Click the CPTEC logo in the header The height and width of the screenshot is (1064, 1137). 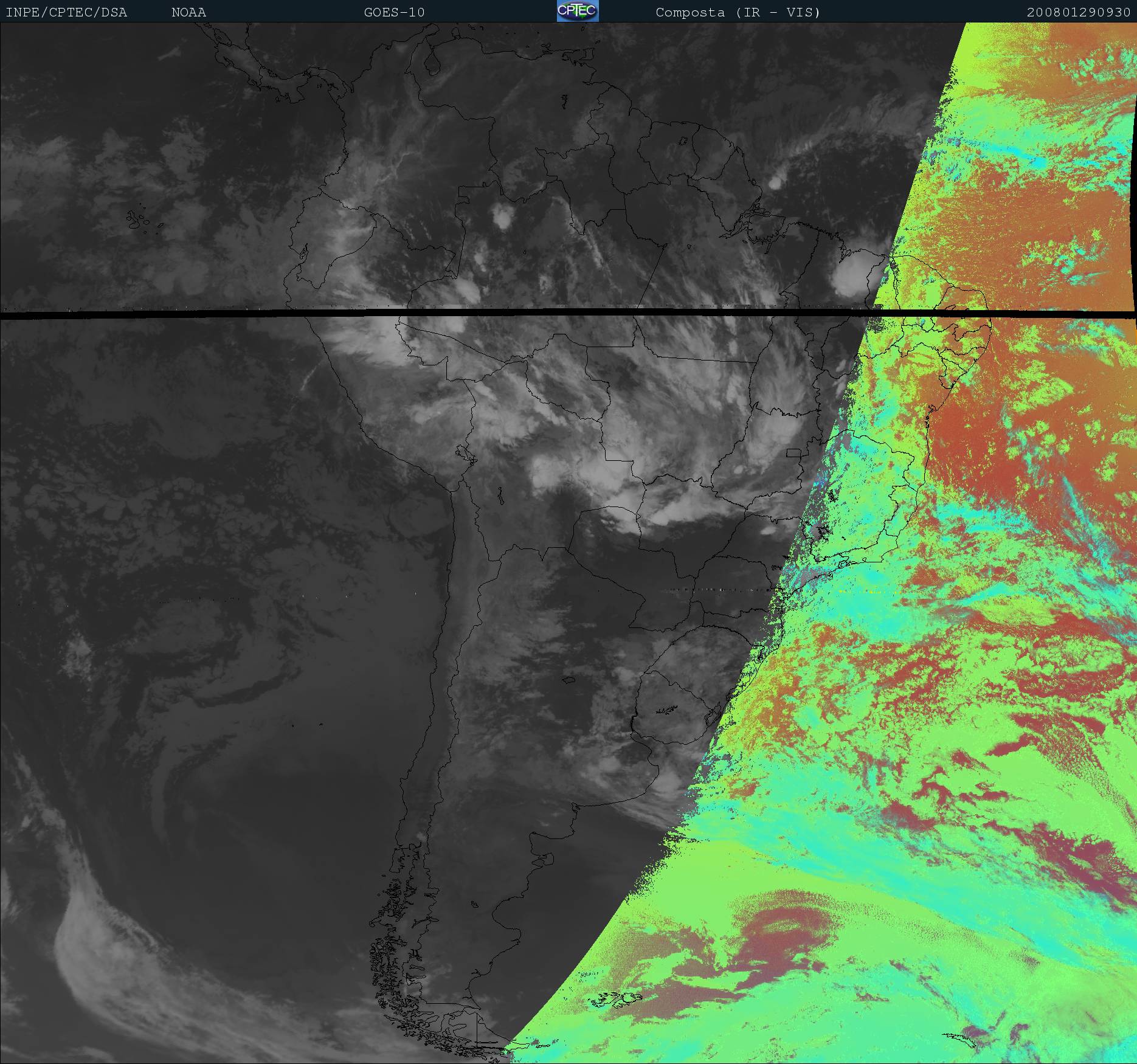(577, 11)
